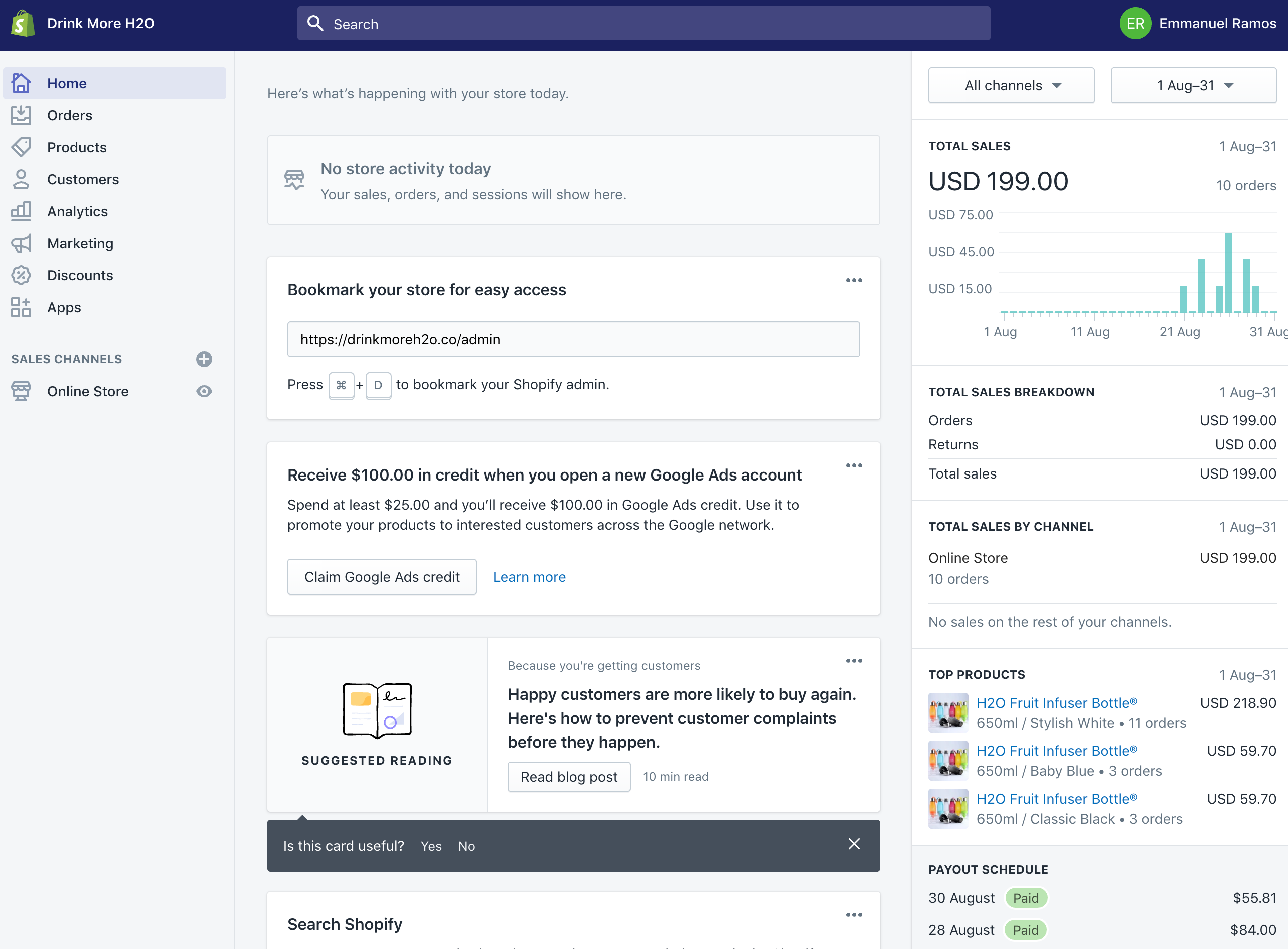
Task: Click Claim Google Ads credit button
Action: (382, 577)
